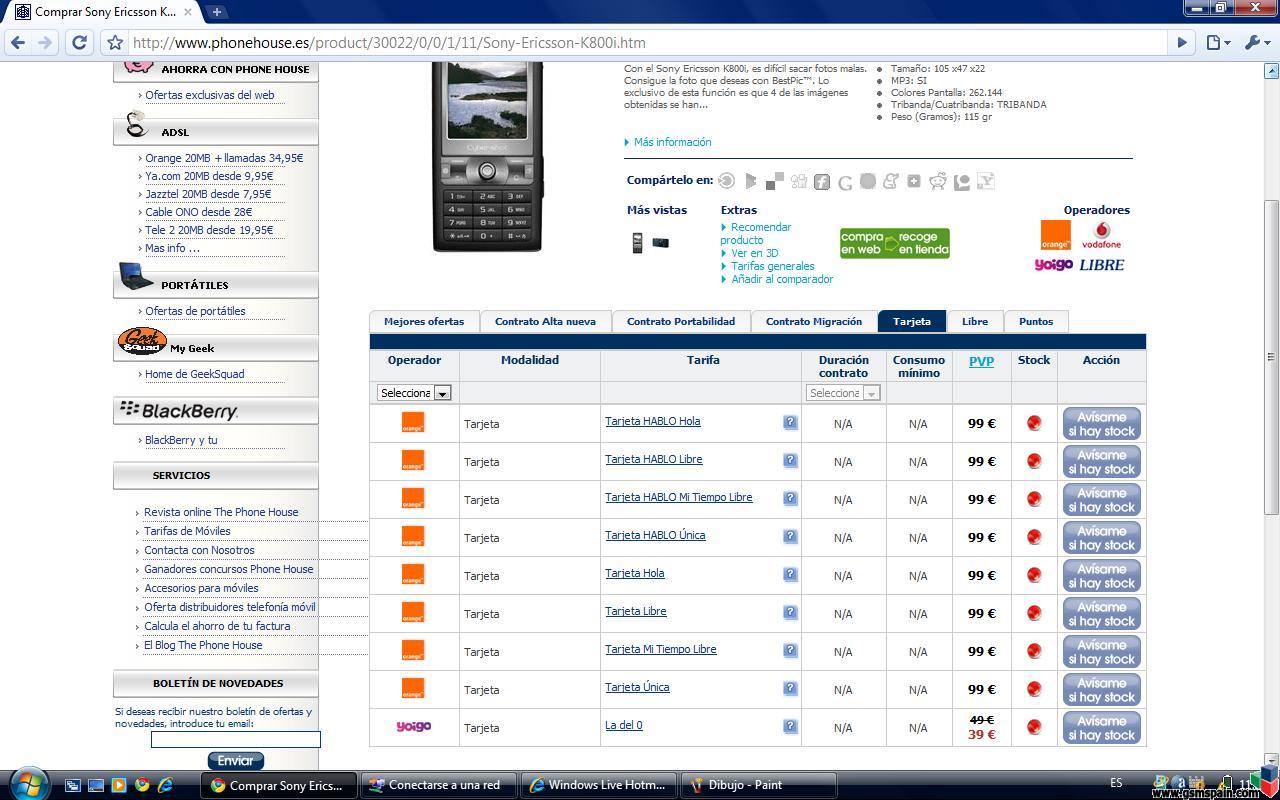Share on Google via the G icon
Viewport: 1280px width, 800px height.
click(x=845, y=181)
